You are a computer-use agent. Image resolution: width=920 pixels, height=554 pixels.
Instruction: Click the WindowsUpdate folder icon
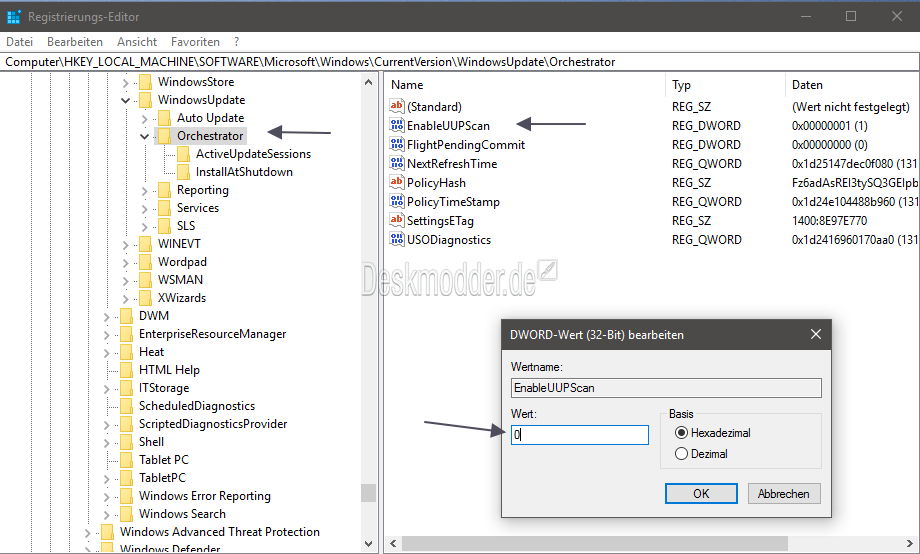point(146,100)
